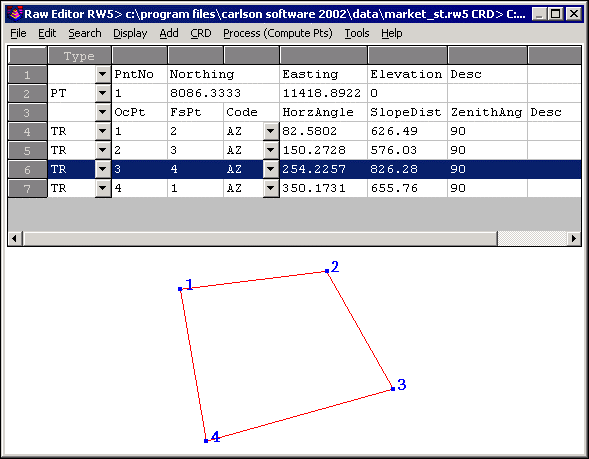This screenshot has height=459, width=589.
Task: Select row header 7
Action: click(27, 188)
